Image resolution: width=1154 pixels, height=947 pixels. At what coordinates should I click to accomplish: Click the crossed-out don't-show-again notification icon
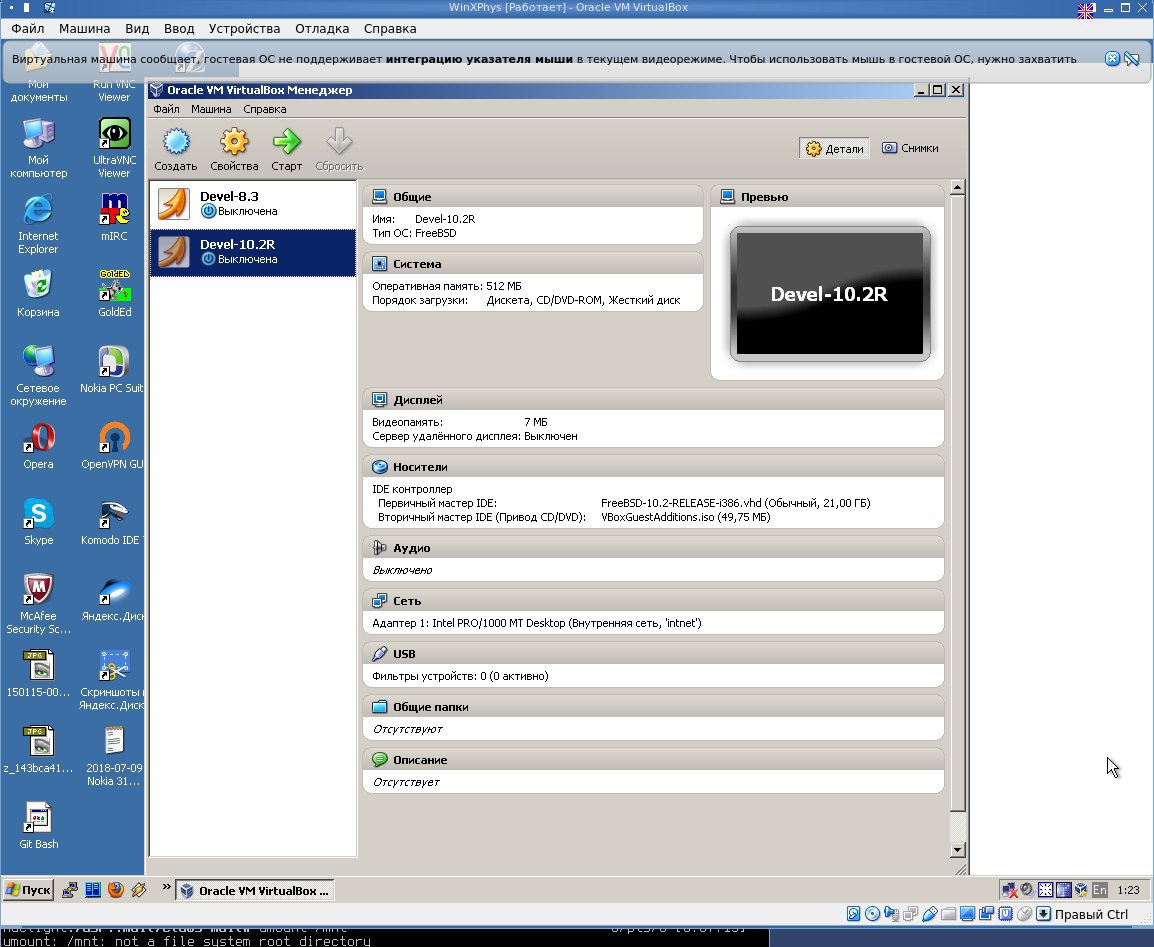tap(1132, 59)
